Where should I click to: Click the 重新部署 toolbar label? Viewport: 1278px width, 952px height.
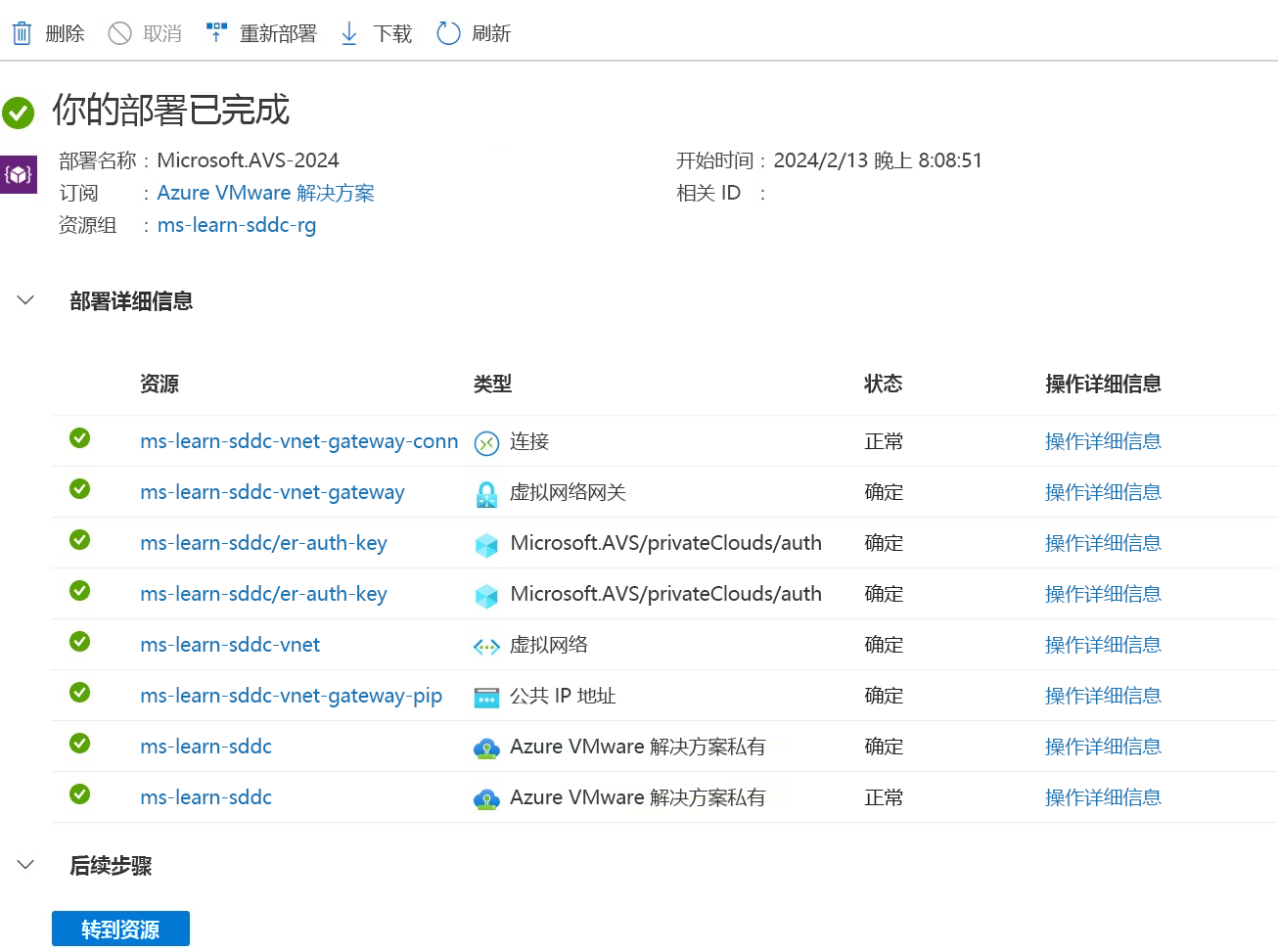pyautogui.click(x=279, y=33)
